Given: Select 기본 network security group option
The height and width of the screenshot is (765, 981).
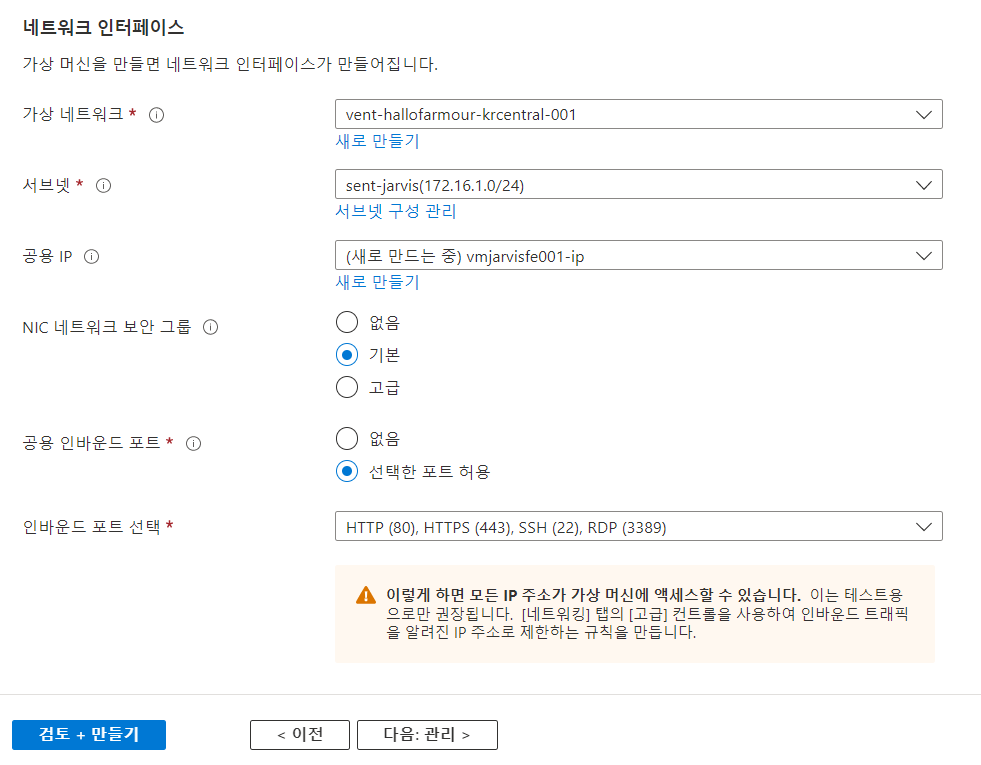Looking at the screenshot, I should click(347, 355).
